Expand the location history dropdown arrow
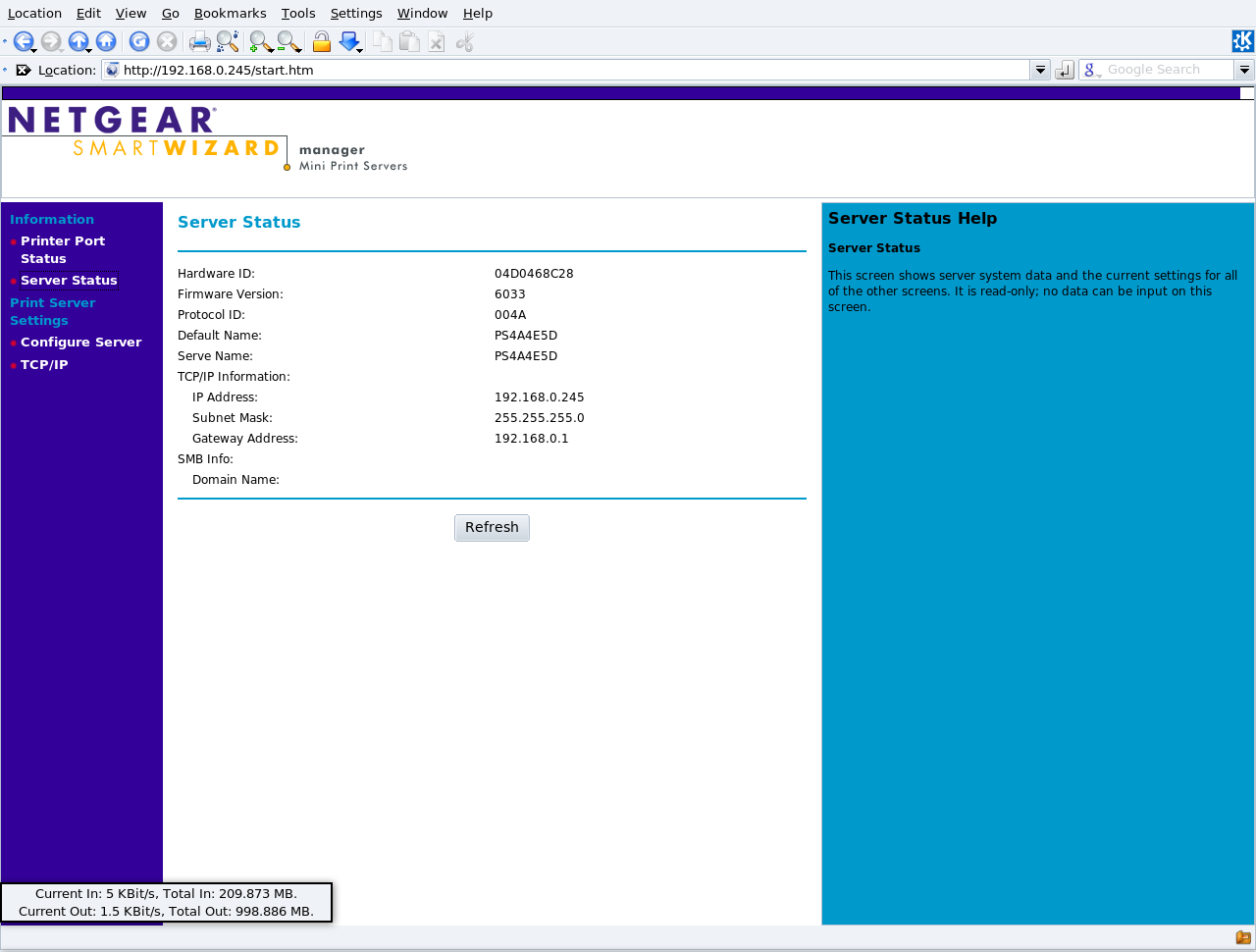Screen dimensions: 1256x952 [1040, 70]
